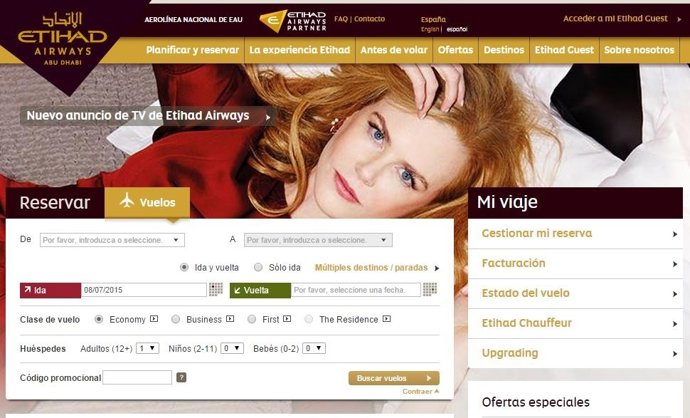Viewport: 690px width, 418px height.
Task: Click the Código promocional input field
Action: [x=137, y=377]
